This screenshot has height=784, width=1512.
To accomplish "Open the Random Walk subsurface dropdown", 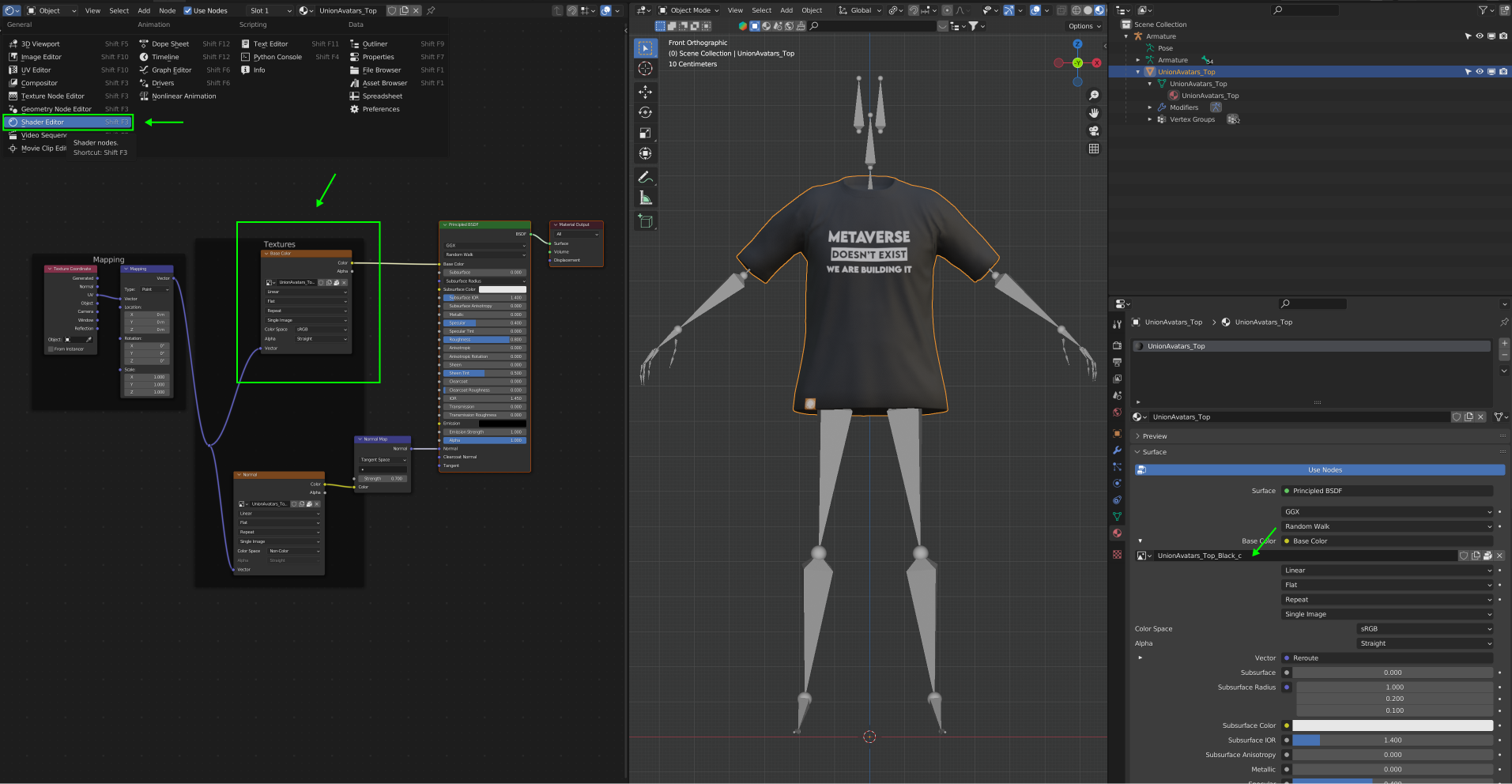I will tap(1387, 526).
